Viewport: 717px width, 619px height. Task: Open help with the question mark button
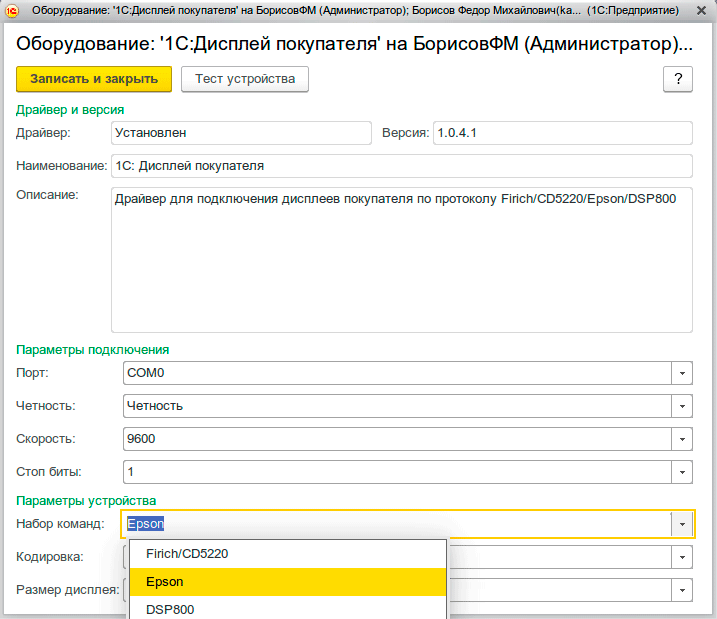click(x=678, y=79)
